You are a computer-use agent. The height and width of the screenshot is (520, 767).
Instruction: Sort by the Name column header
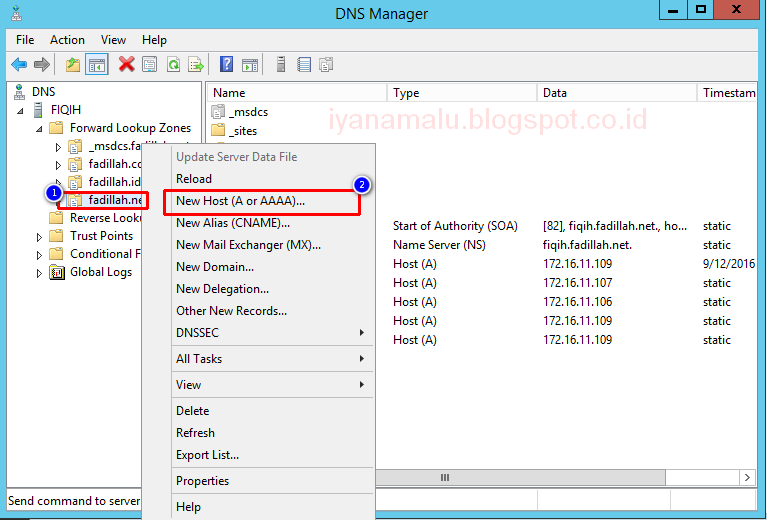point(297,92)
